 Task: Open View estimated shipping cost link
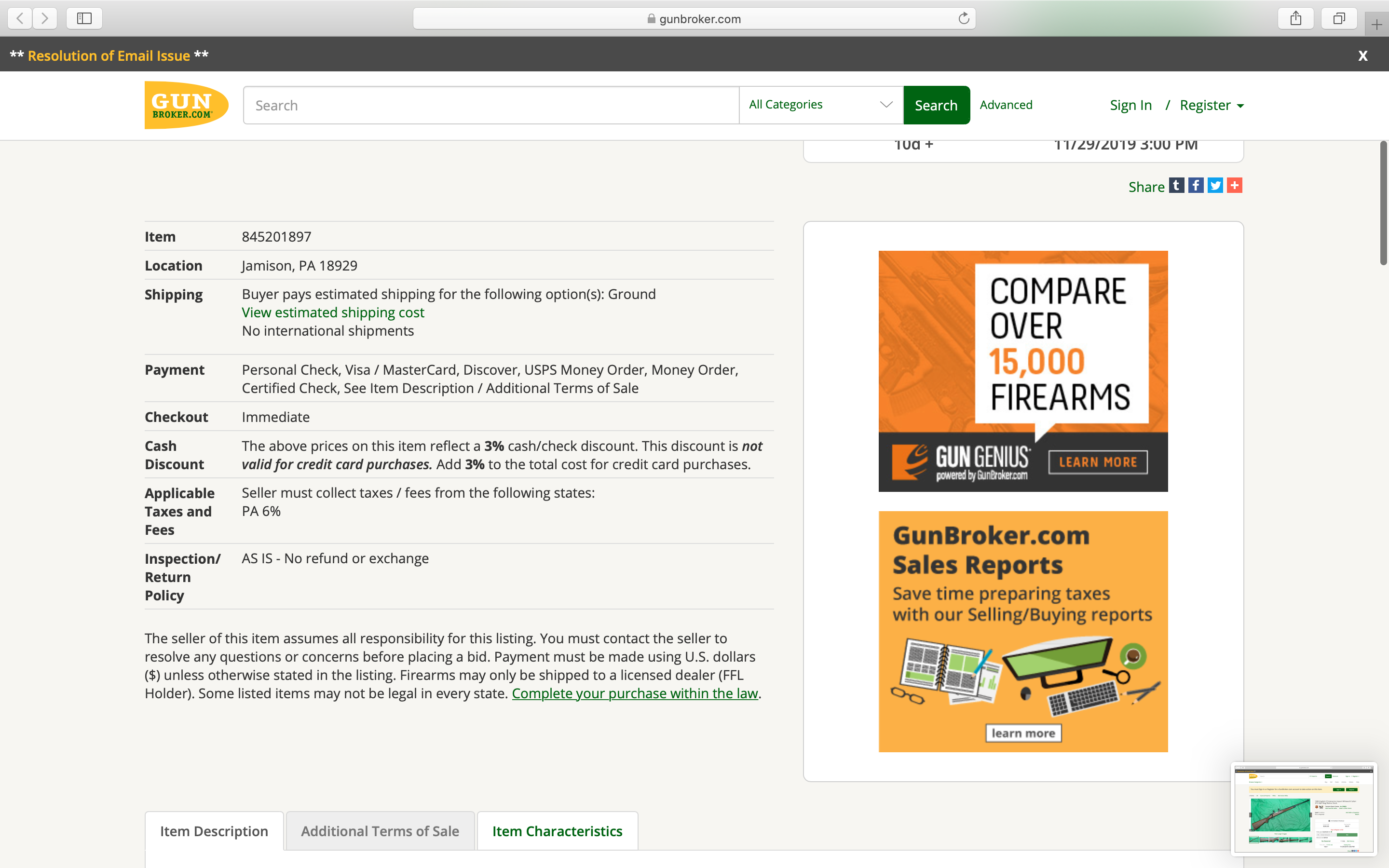(333, 312)
